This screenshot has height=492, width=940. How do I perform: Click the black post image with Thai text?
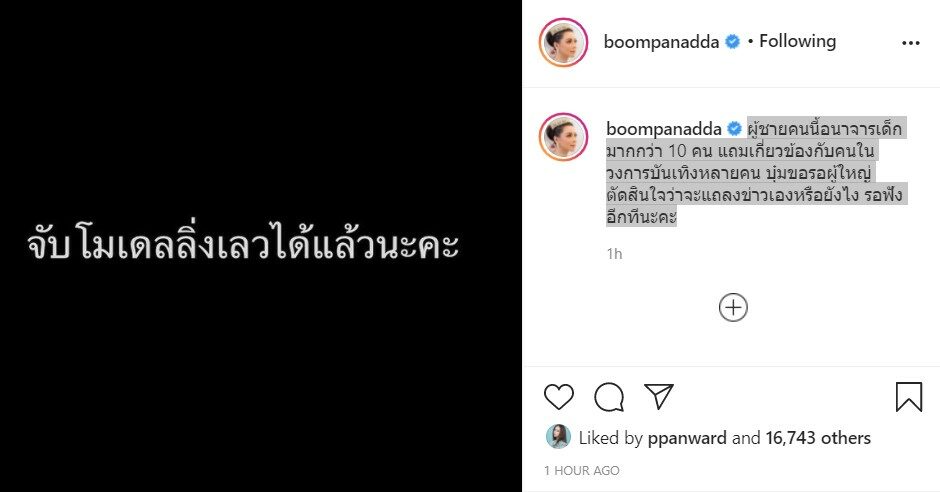pos(261,246)
